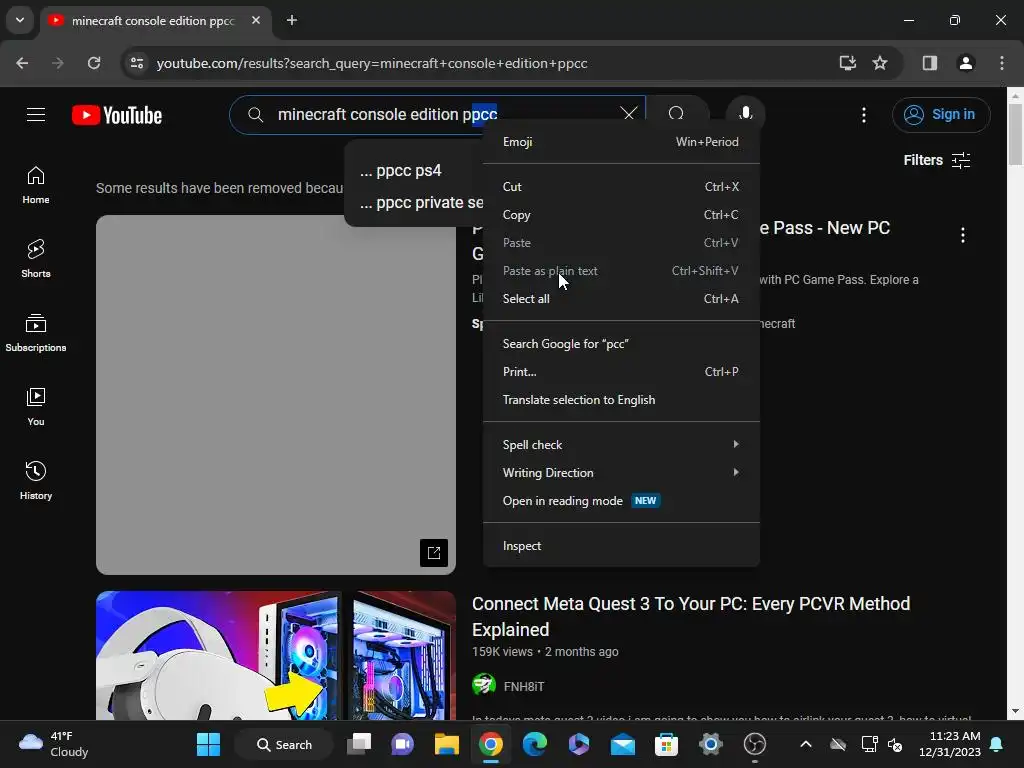Pick the "ppcc private se" search suggestion
The image size is (1024, 768).
point(415,203)
